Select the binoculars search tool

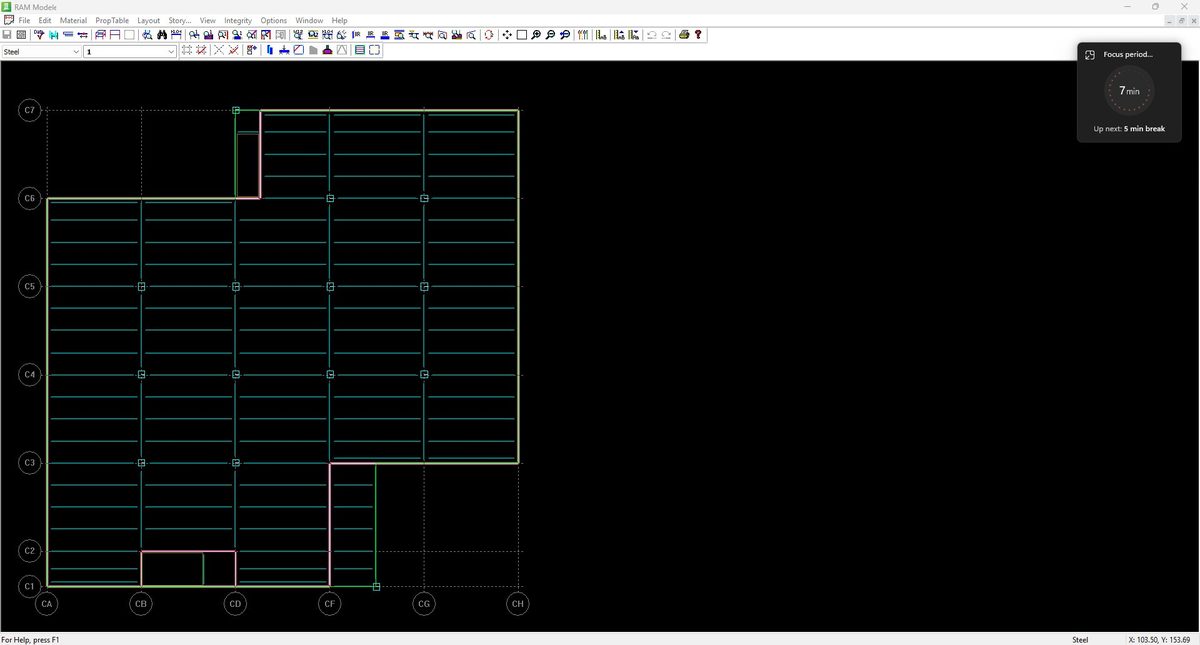(163, 33)
